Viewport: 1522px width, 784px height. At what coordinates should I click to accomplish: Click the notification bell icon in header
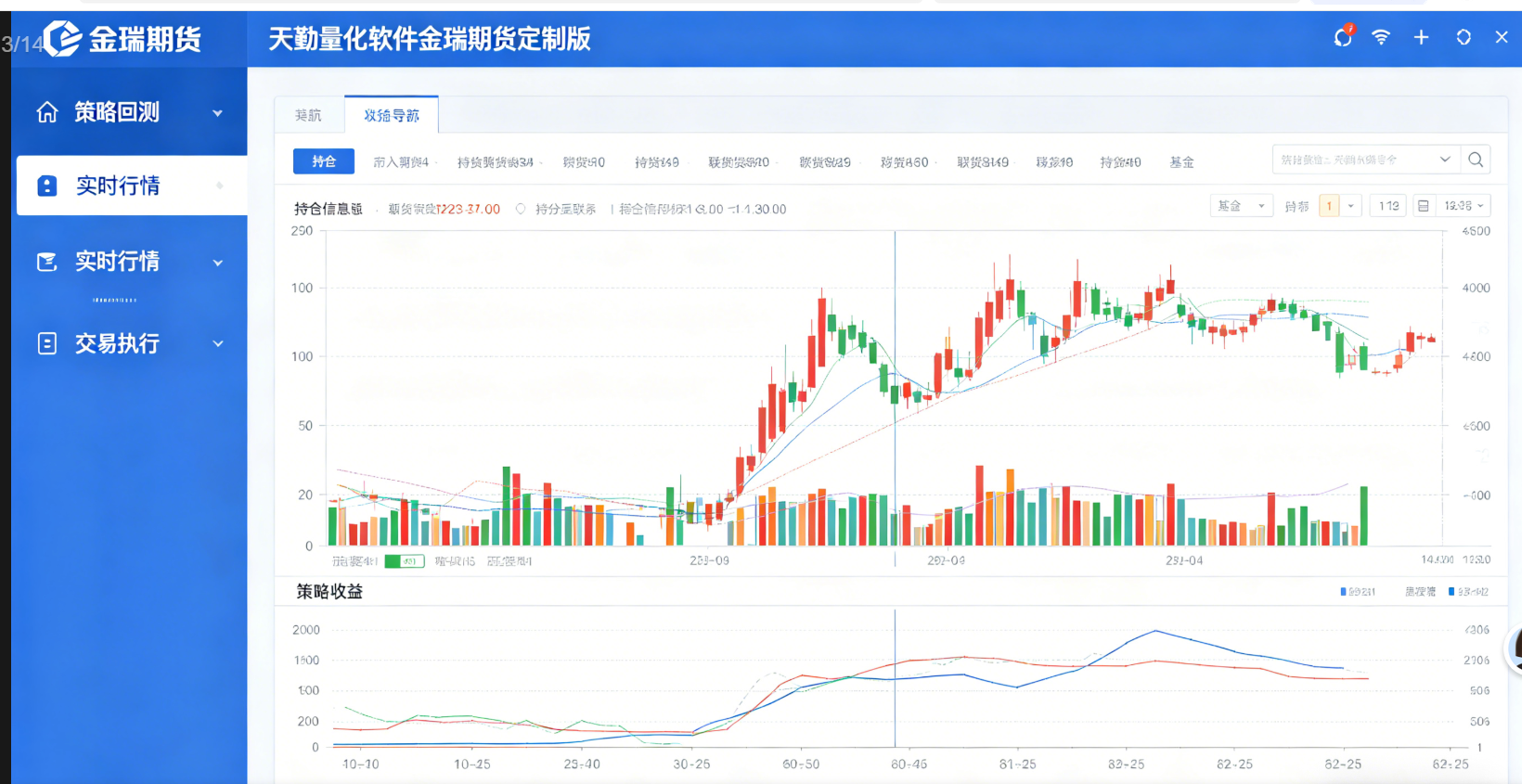point(1342,37)
